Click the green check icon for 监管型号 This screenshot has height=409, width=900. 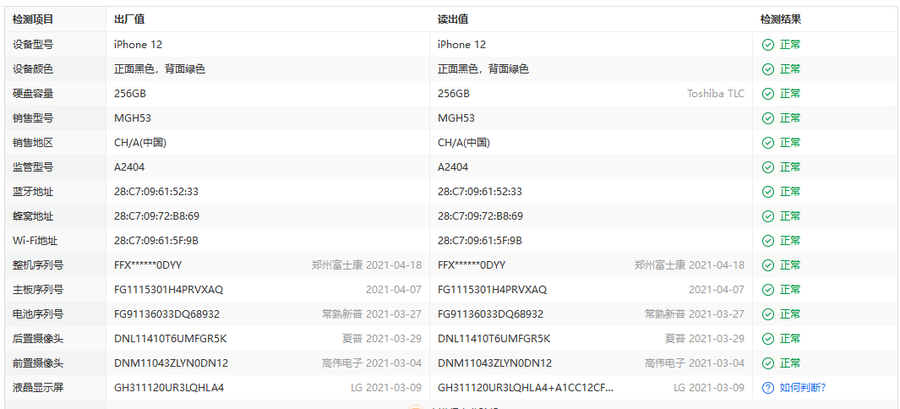pos(768,167)
